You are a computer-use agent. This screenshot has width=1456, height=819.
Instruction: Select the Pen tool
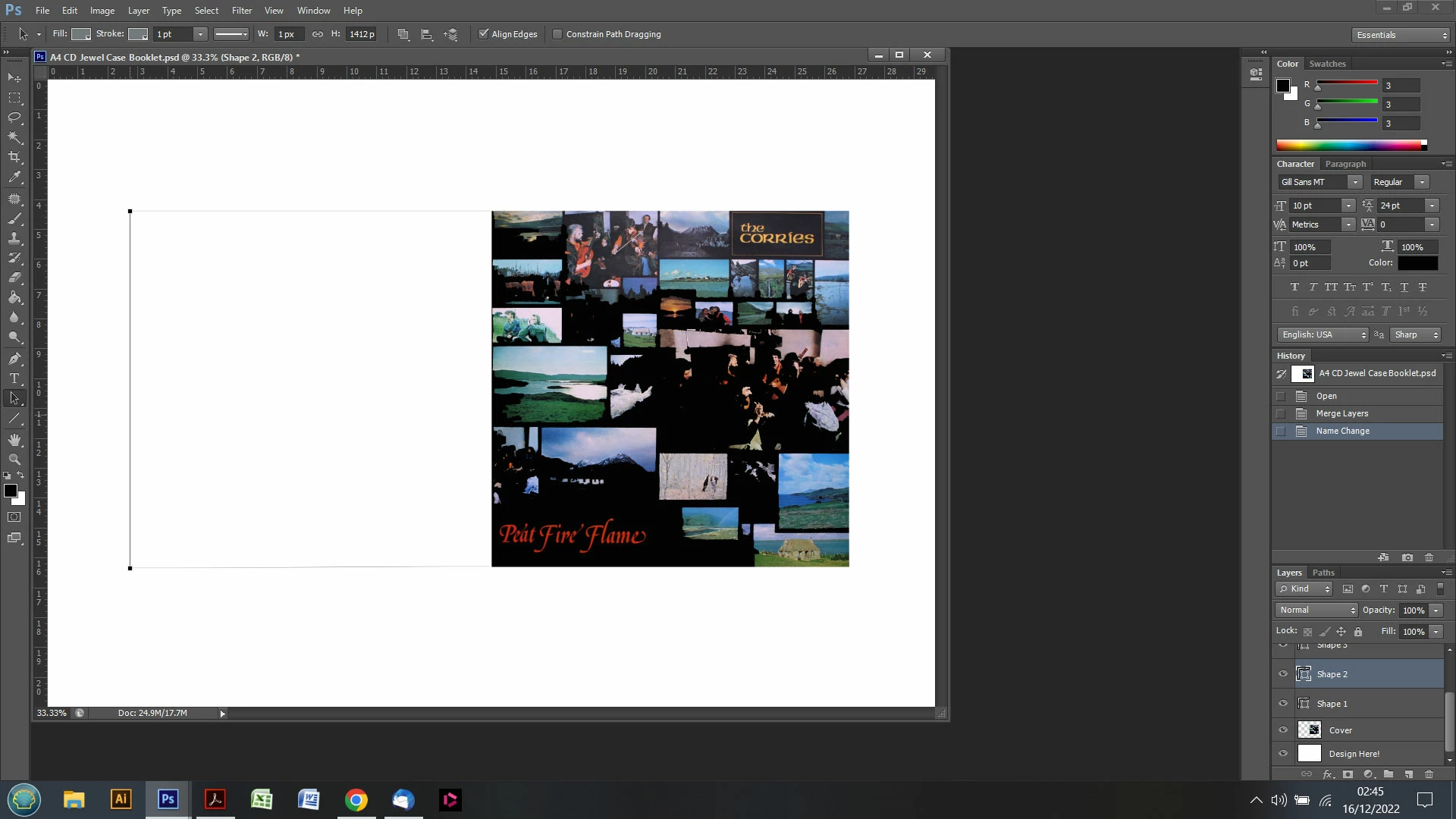(x=14, y=358)
